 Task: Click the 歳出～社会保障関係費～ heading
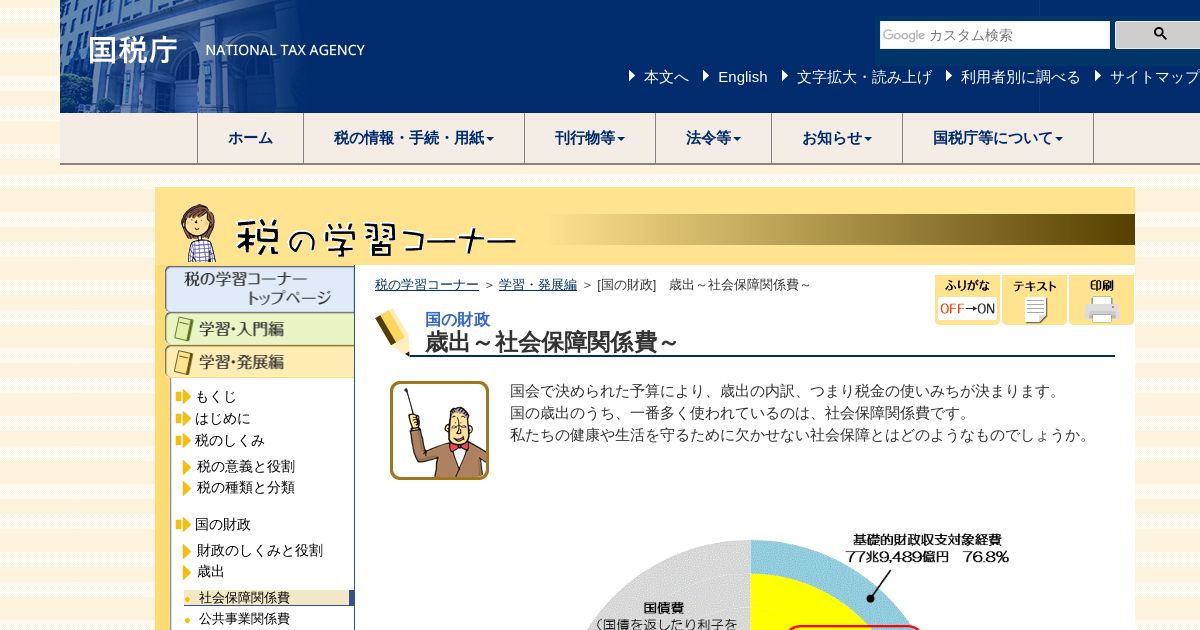coord(551,343)
